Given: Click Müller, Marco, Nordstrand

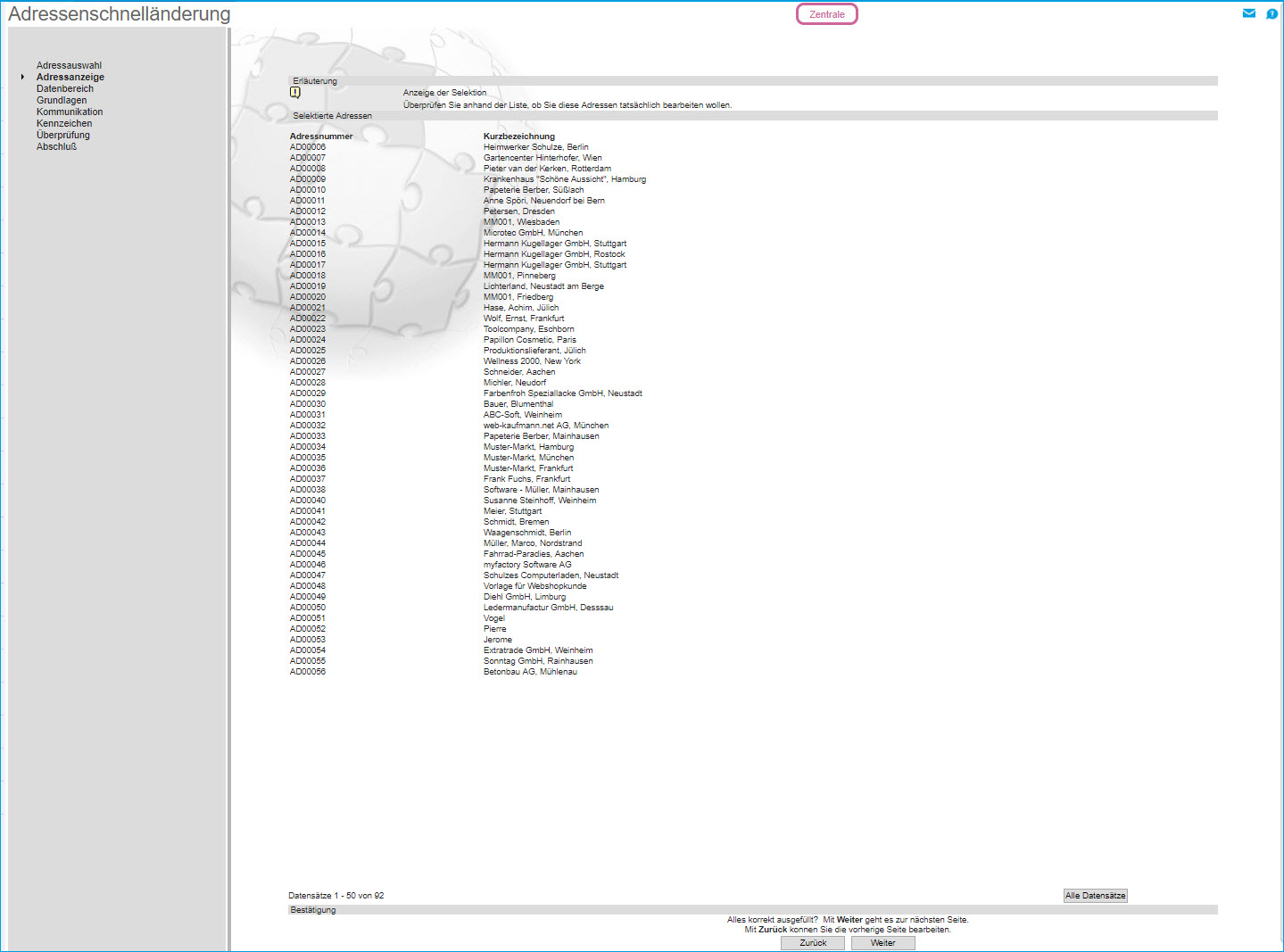Looking at the screenshot, I should [x=533, y=543].
